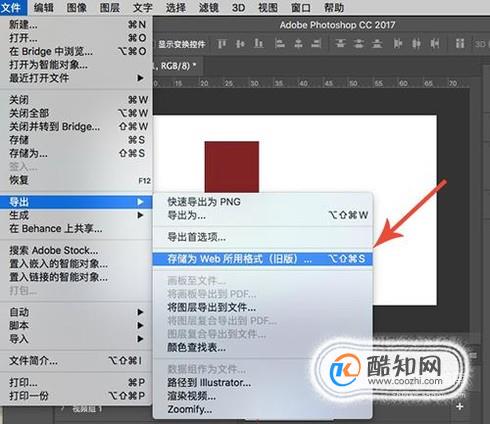490x424 pixels.
Task: Expand the 生成 submenu
Action: click(x=76, y=215)
